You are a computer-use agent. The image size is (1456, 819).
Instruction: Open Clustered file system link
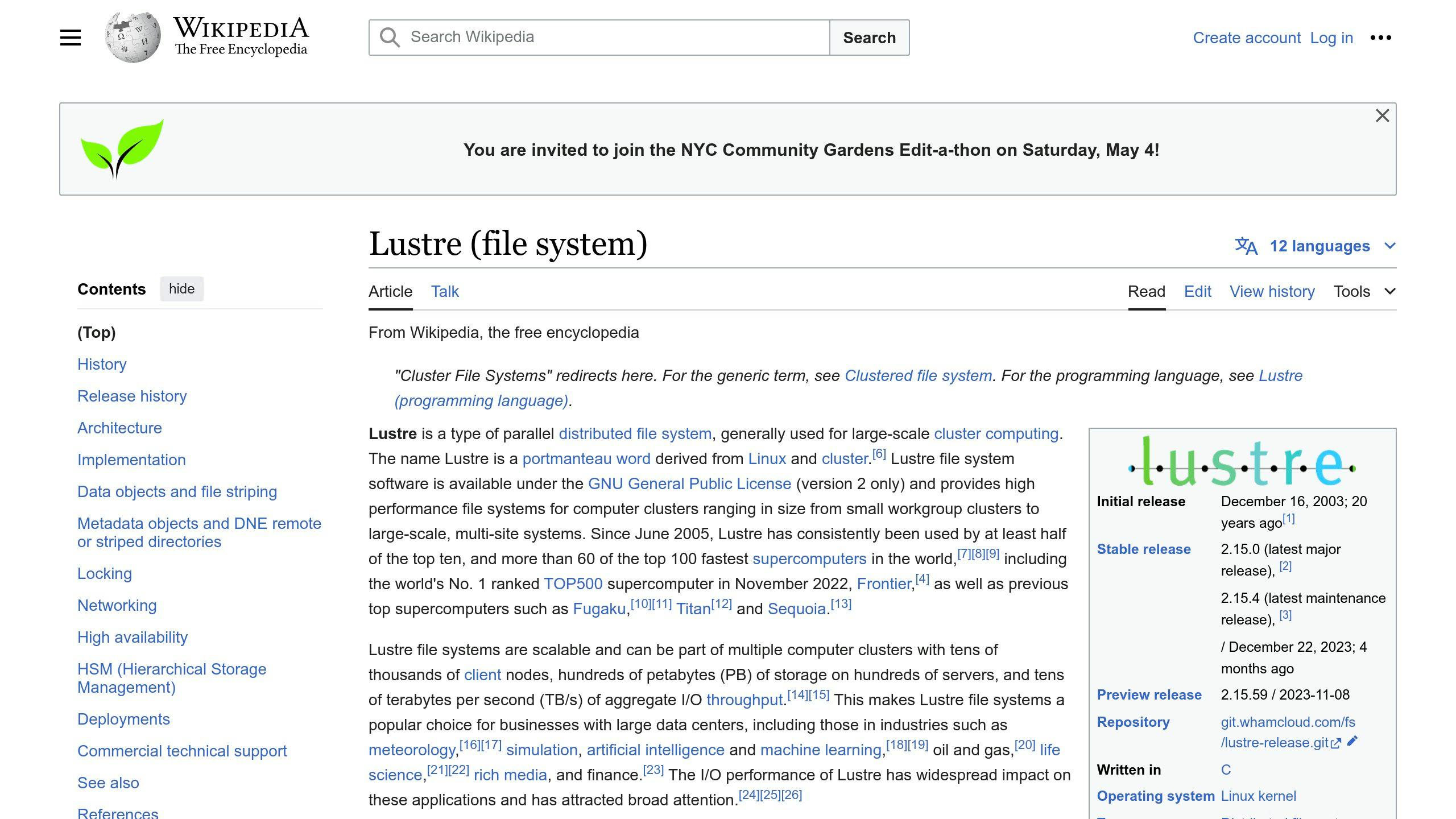918,375
